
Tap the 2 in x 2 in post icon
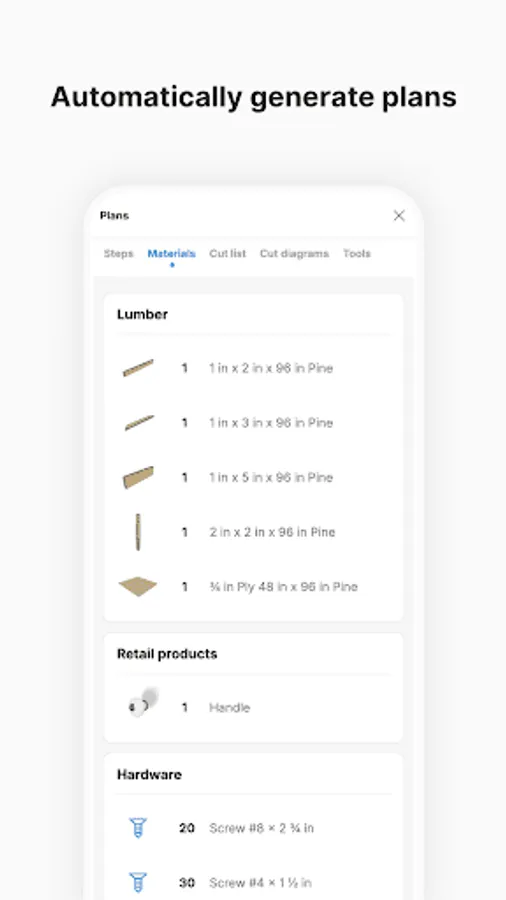[138, 532]
